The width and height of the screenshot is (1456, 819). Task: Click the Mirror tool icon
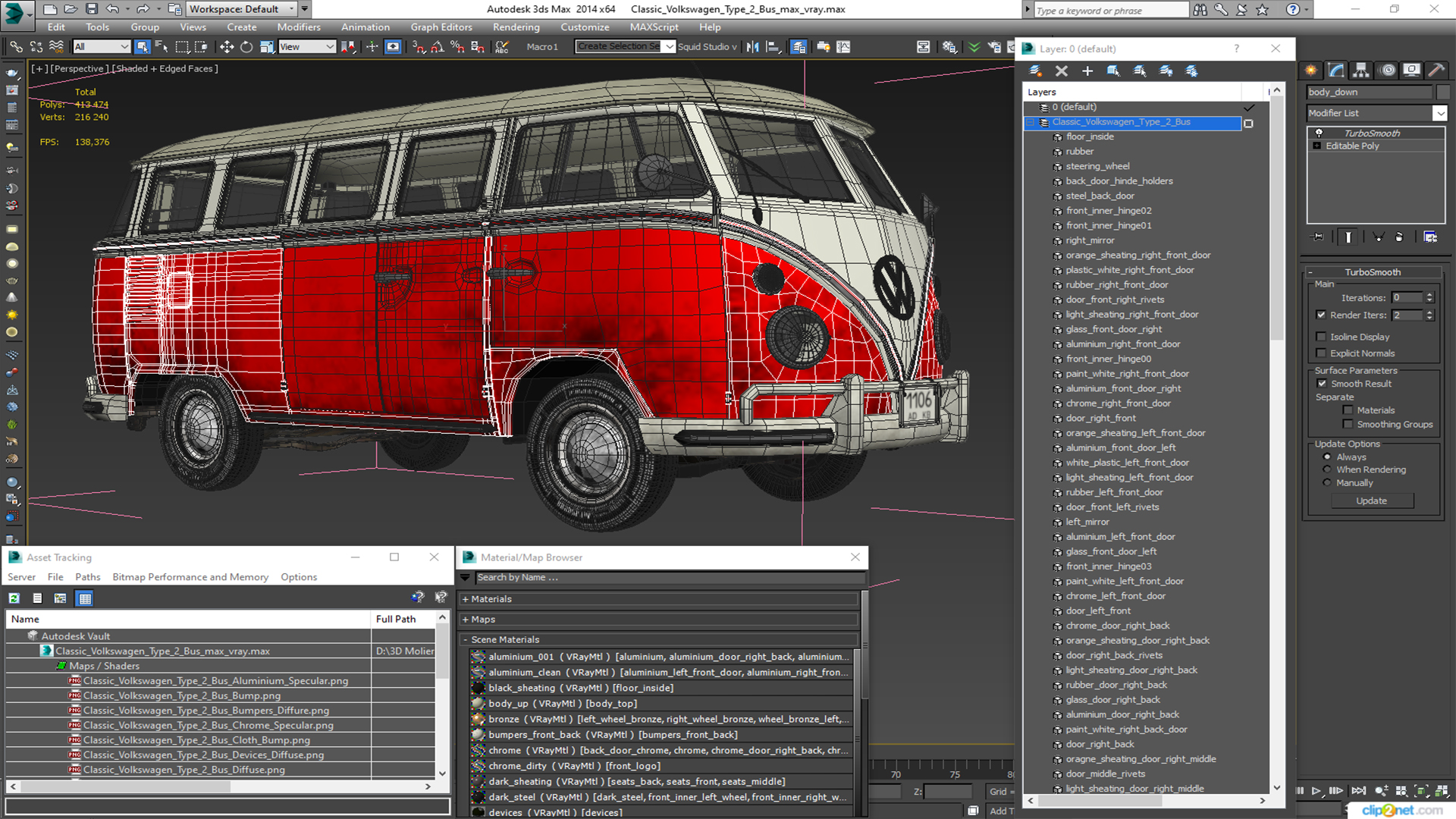[x=752, y=47]
